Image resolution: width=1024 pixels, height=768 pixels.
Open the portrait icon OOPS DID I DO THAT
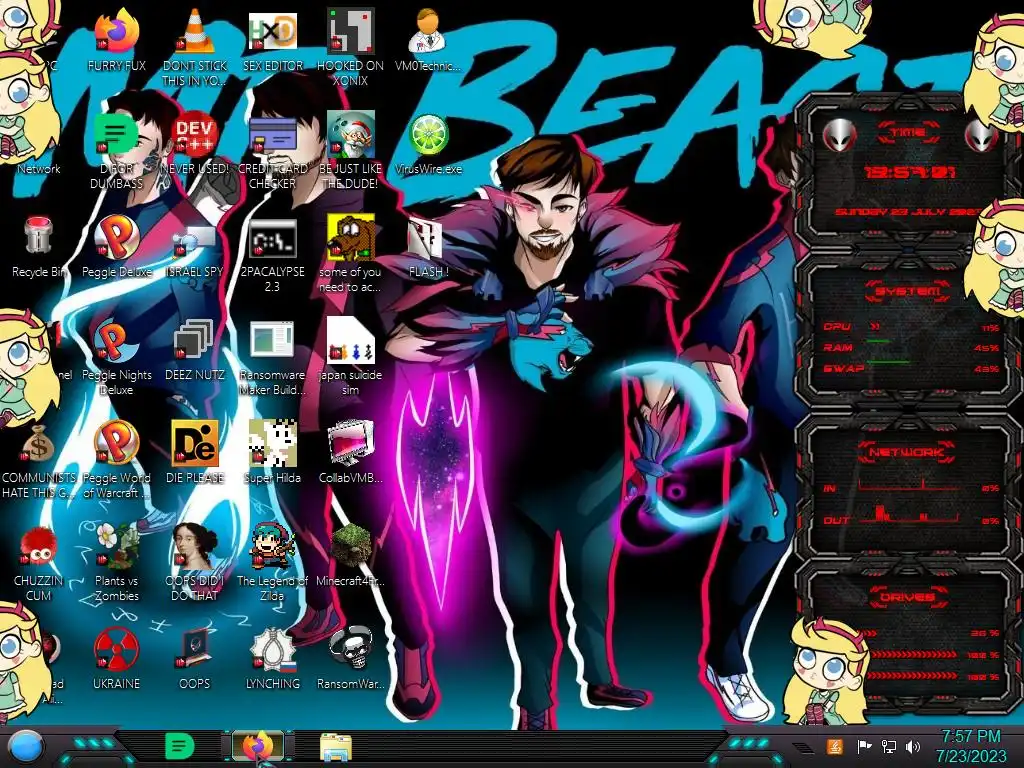pos(194,546)
